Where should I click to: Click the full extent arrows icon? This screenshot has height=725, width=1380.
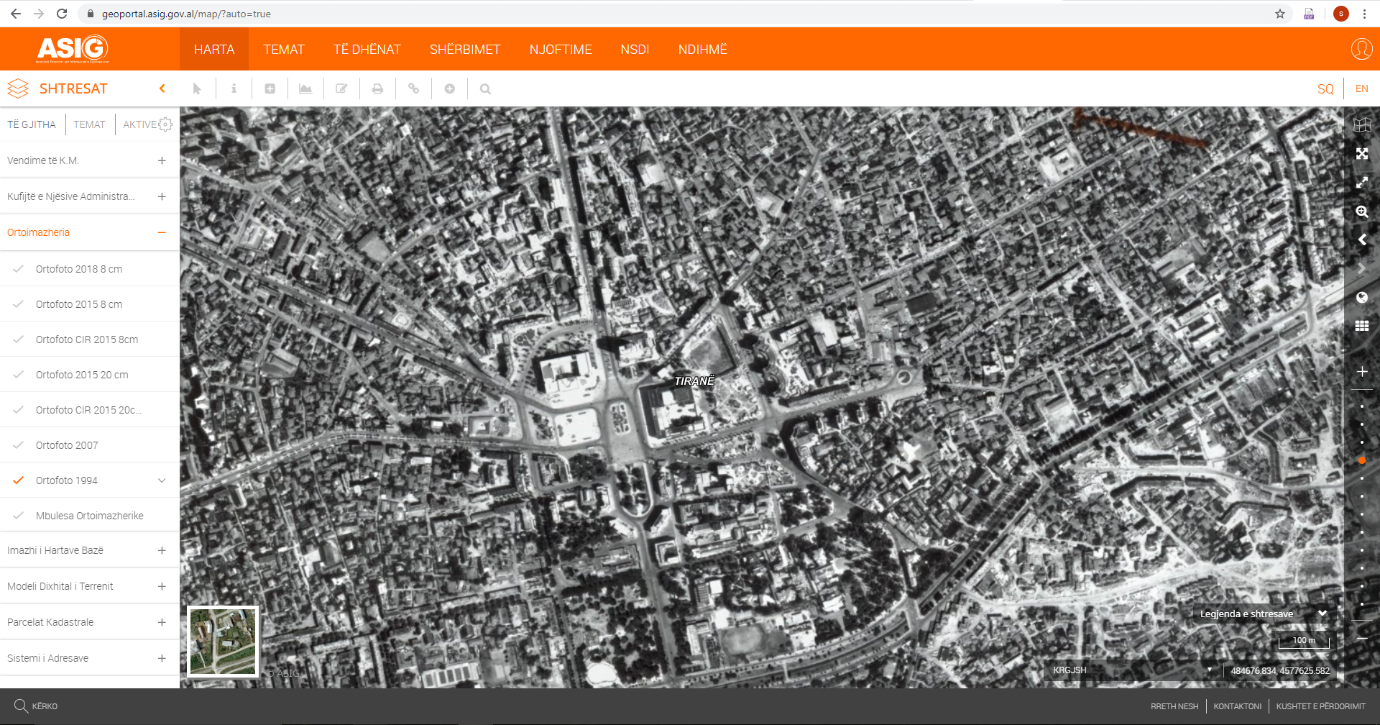[x=1361, y=154]
